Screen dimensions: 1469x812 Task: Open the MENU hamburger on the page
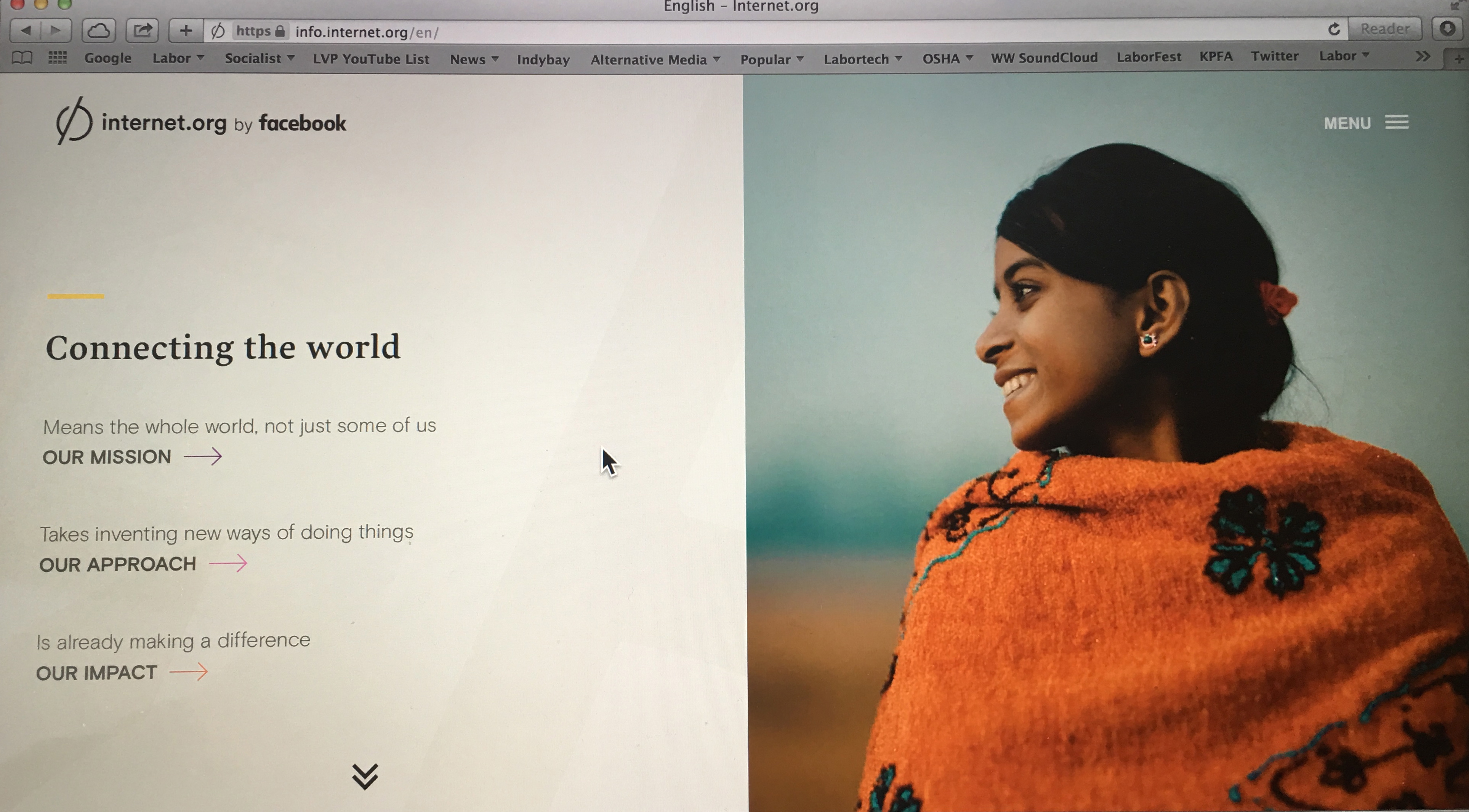coord(1366,123)
